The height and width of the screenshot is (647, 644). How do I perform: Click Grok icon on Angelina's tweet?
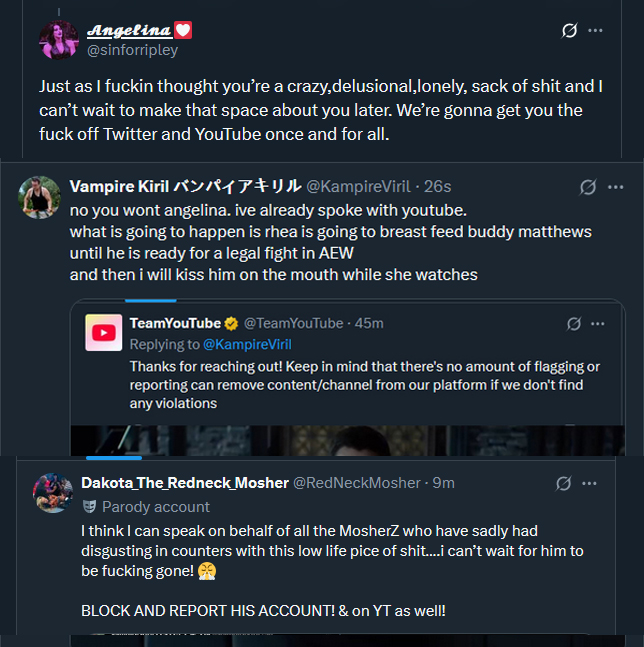click(570, 31)
